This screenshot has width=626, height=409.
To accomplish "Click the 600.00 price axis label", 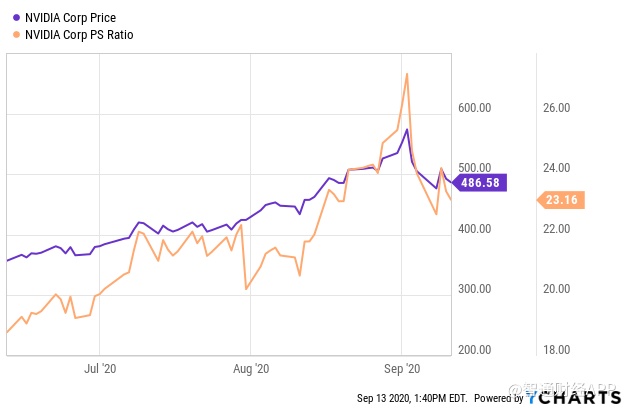I will pyautogui.click(x=474, y=108).
